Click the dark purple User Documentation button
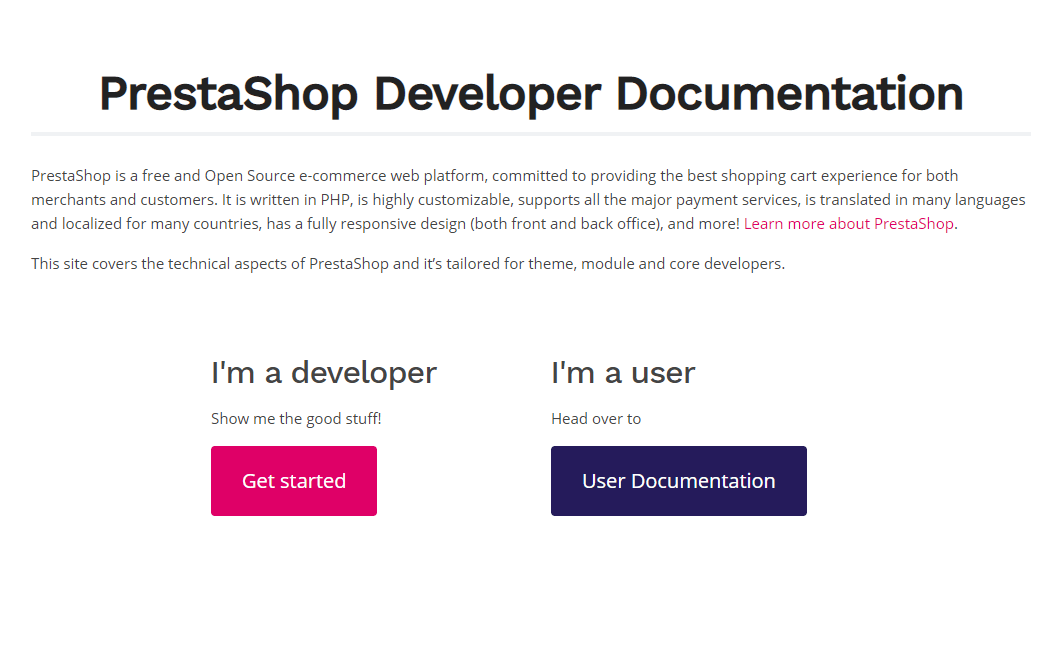The image size is (1064, 647). click(678, 481)
